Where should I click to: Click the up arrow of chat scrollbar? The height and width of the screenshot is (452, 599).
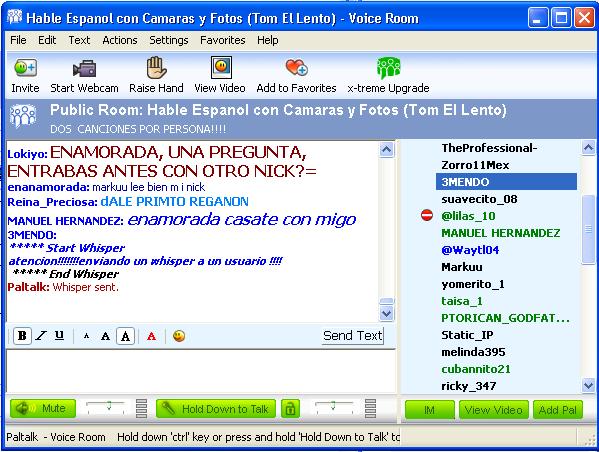pos(387,150)
